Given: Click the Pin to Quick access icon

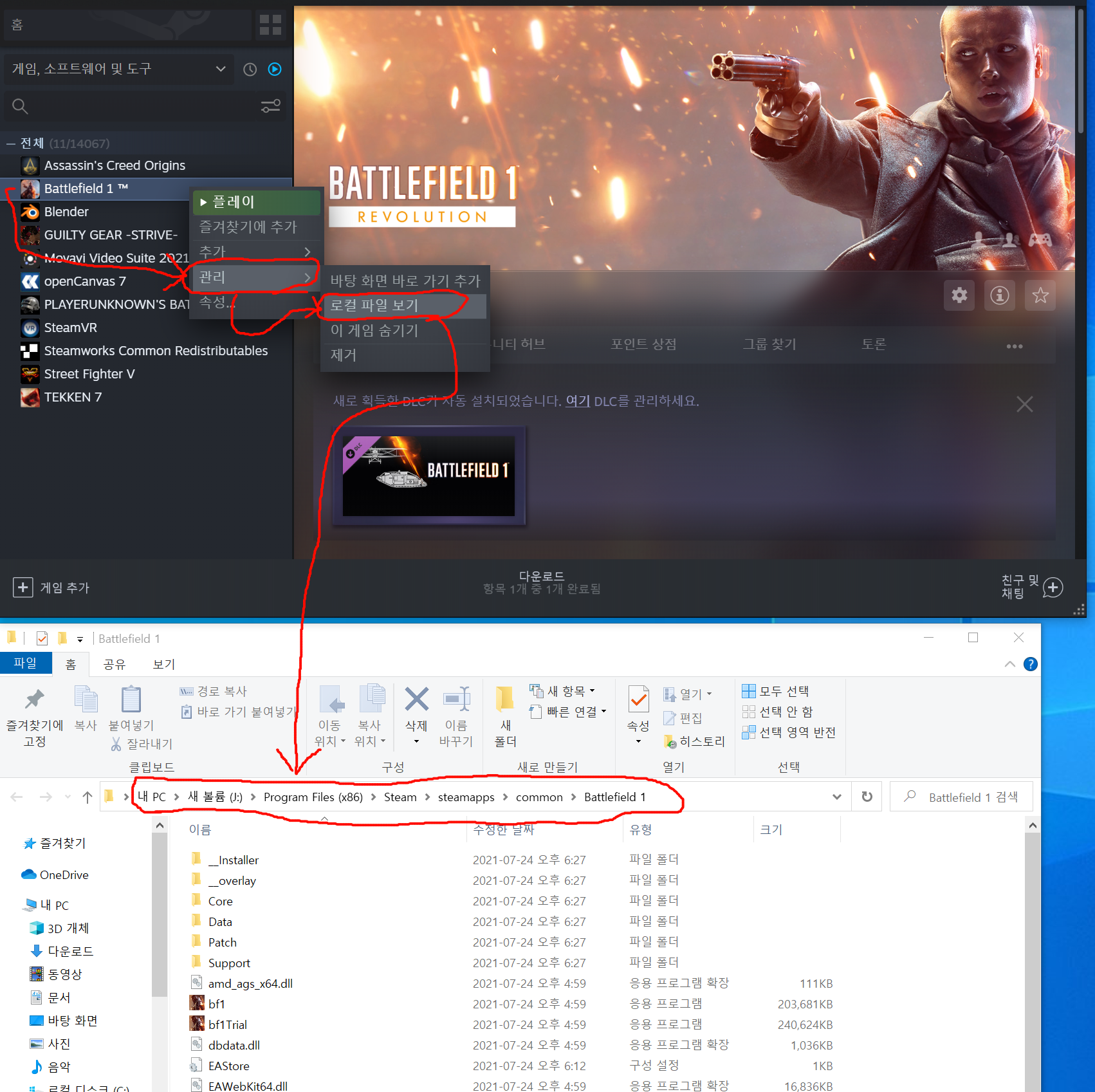Looking at the screenshot, I should coord(35,700).
